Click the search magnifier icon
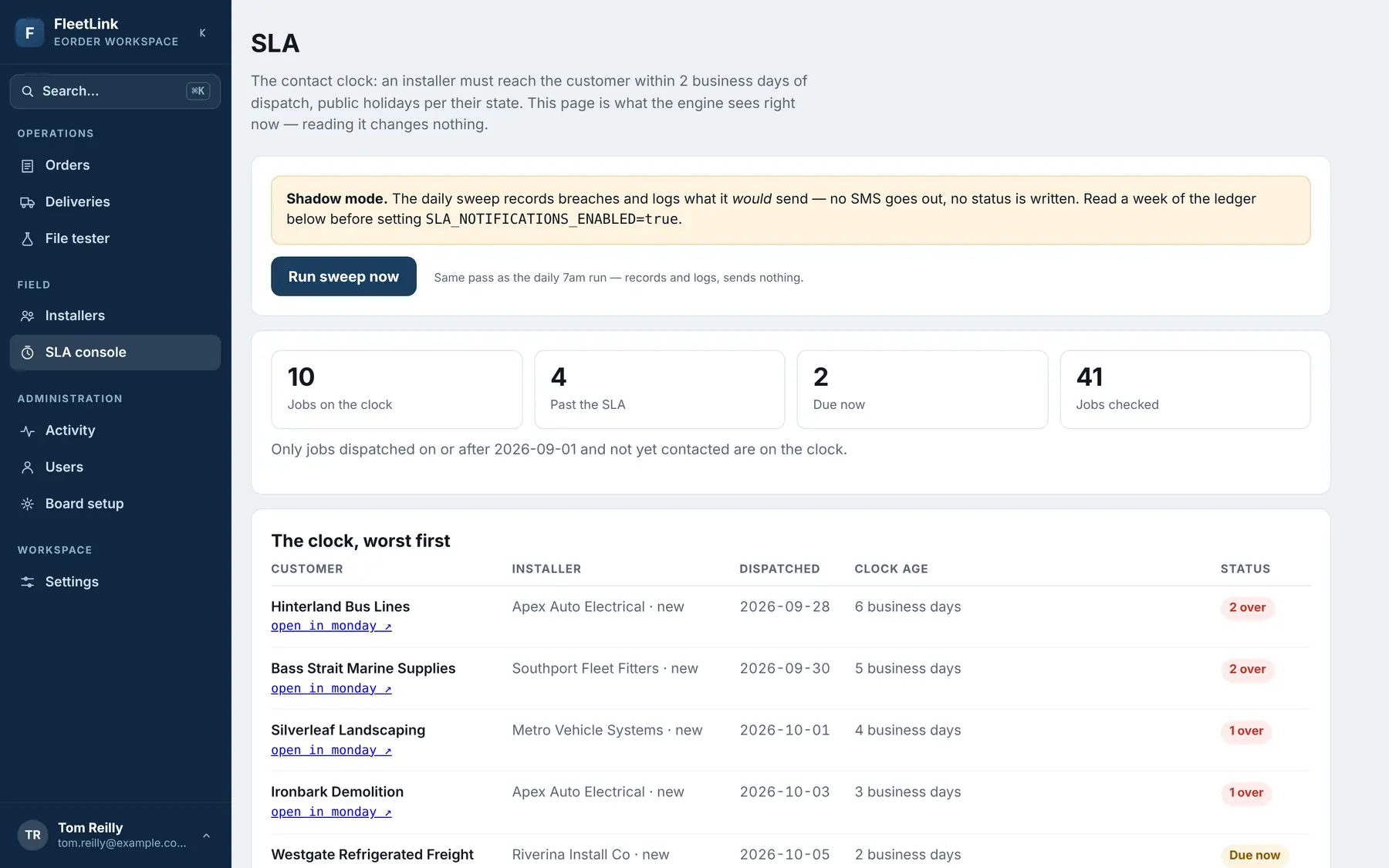 (28, 91)
